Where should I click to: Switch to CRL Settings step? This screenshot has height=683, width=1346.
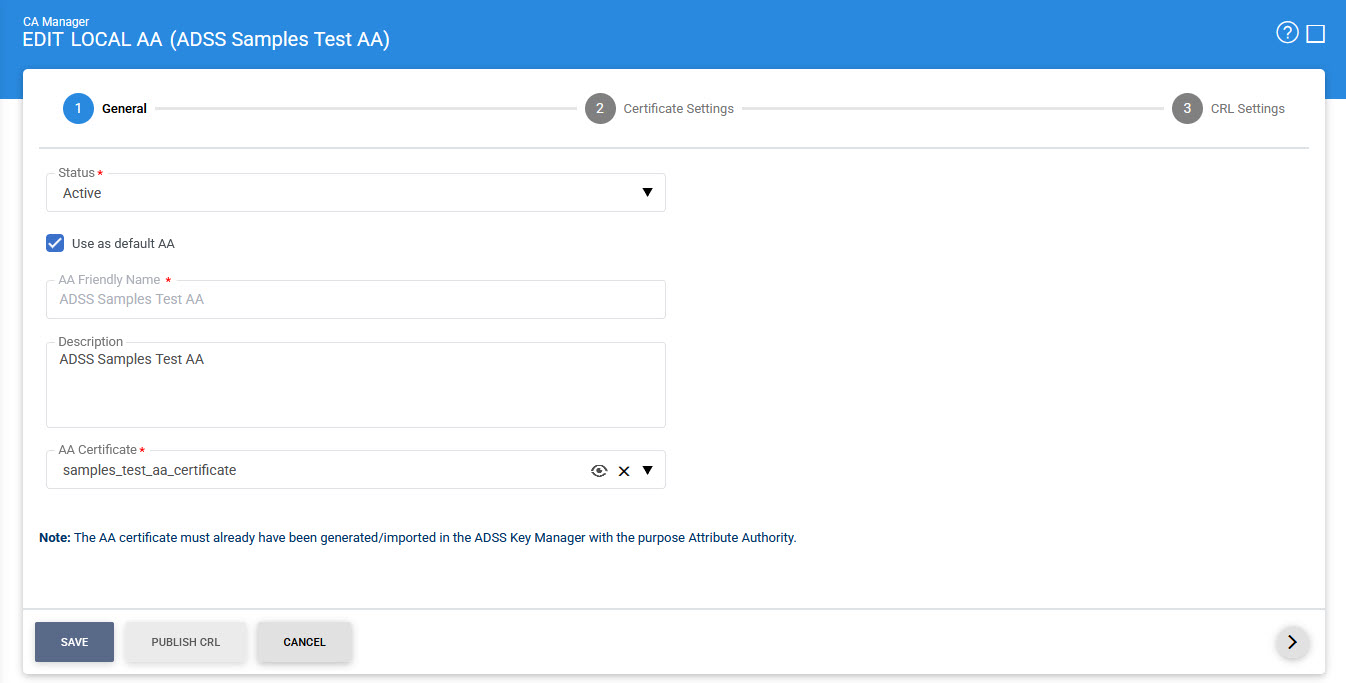click(1247, 108)
